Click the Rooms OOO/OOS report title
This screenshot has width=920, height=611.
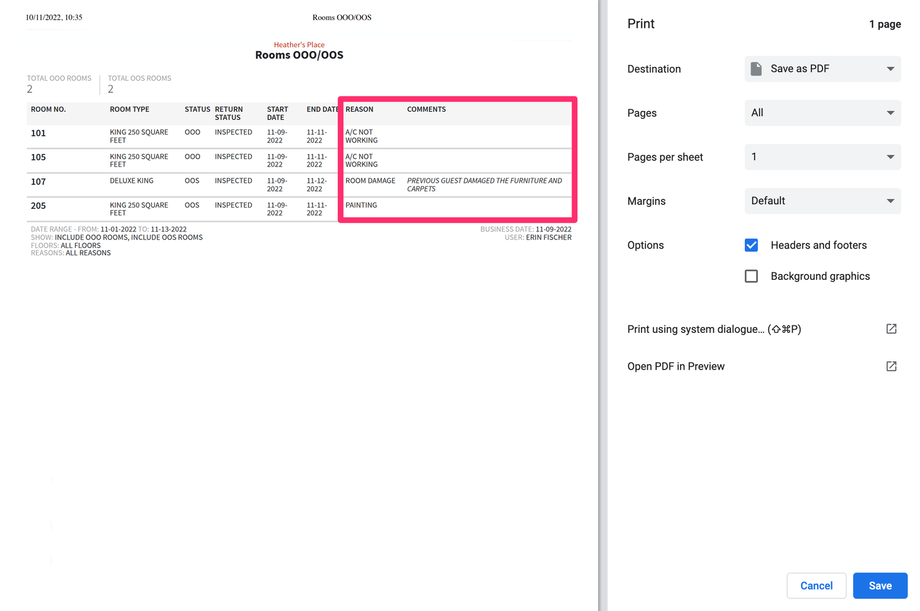299,55
